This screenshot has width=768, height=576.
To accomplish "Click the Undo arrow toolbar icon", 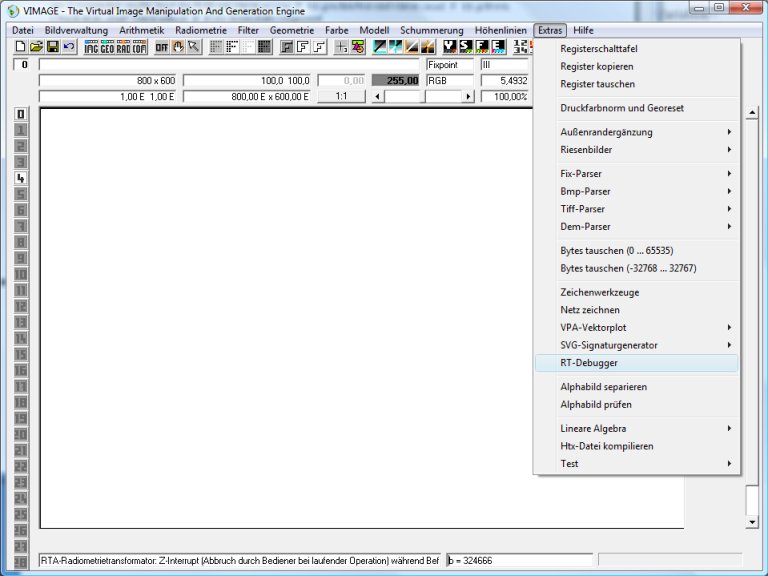I will point(68,47).
